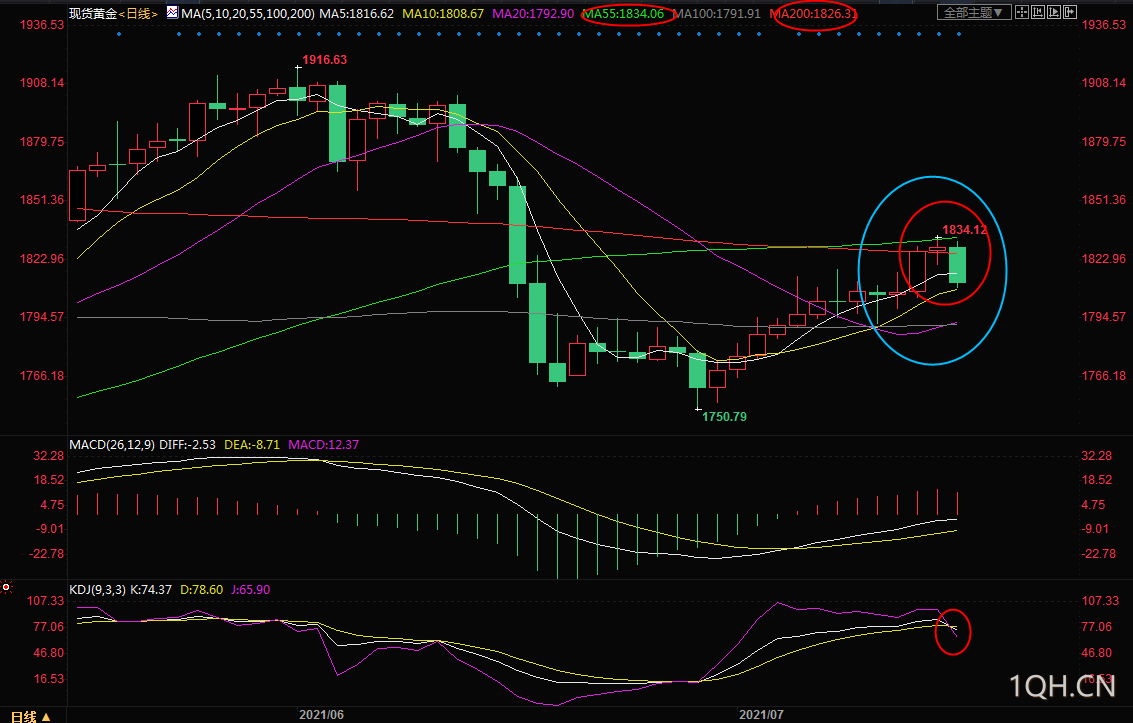Click the MA55:1834.06 green legend value
Image resolution: width=1133 pixels, height=723 pixels.
pos(624,14)
